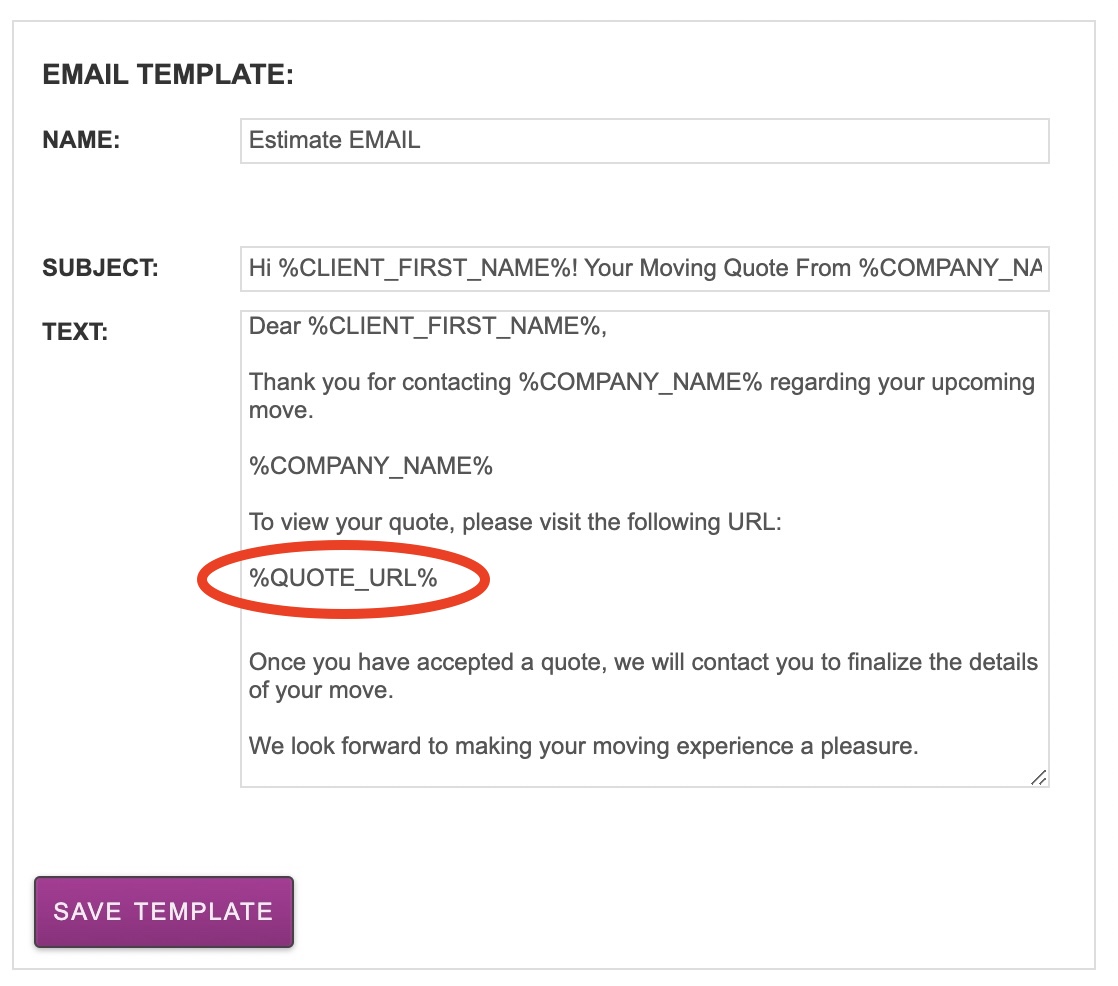Click the Save Template button
This screenshot has height=986, width=1118.
click(163, 911)
